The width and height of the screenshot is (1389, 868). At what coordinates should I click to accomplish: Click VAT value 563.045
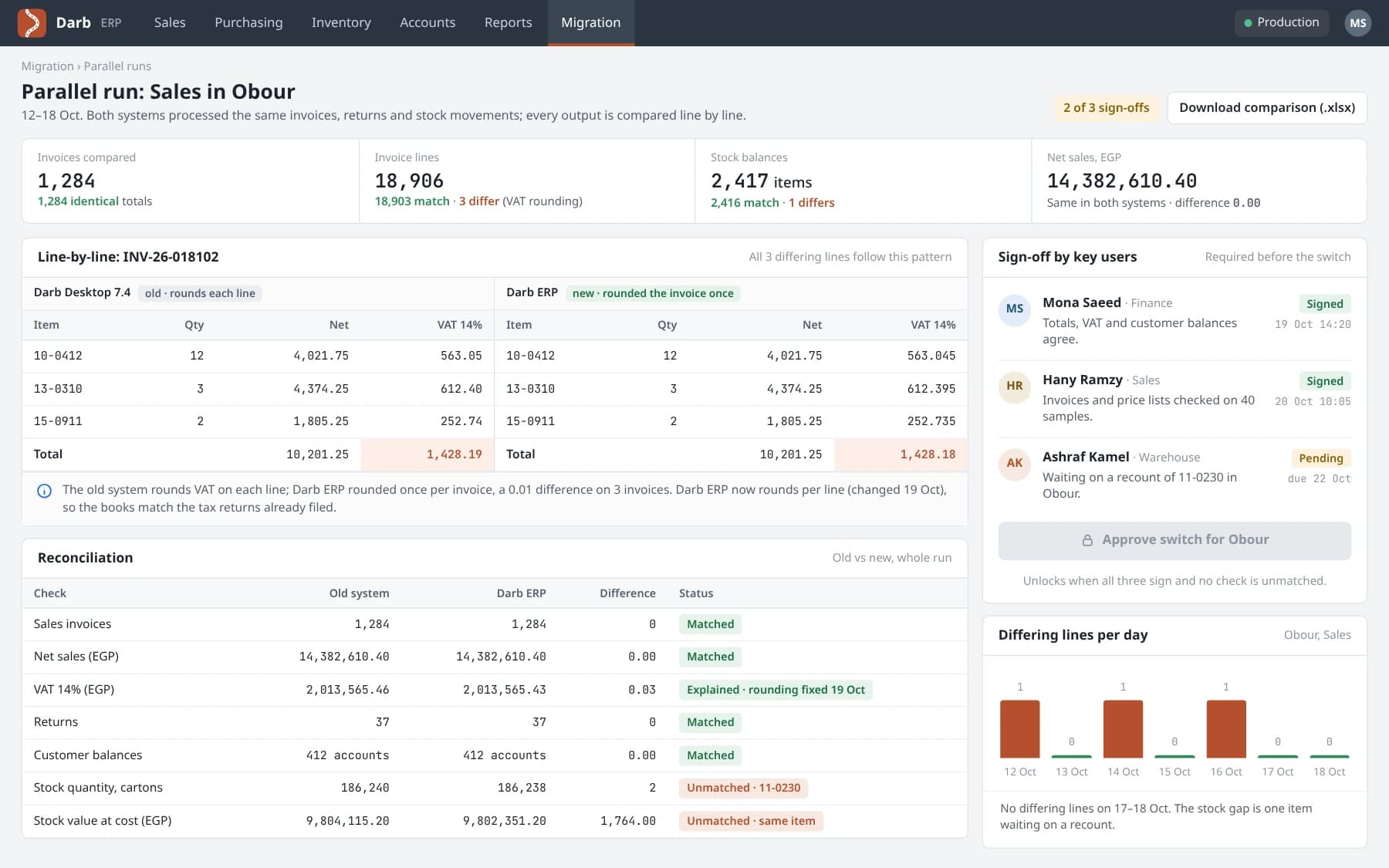pos(931,356)
